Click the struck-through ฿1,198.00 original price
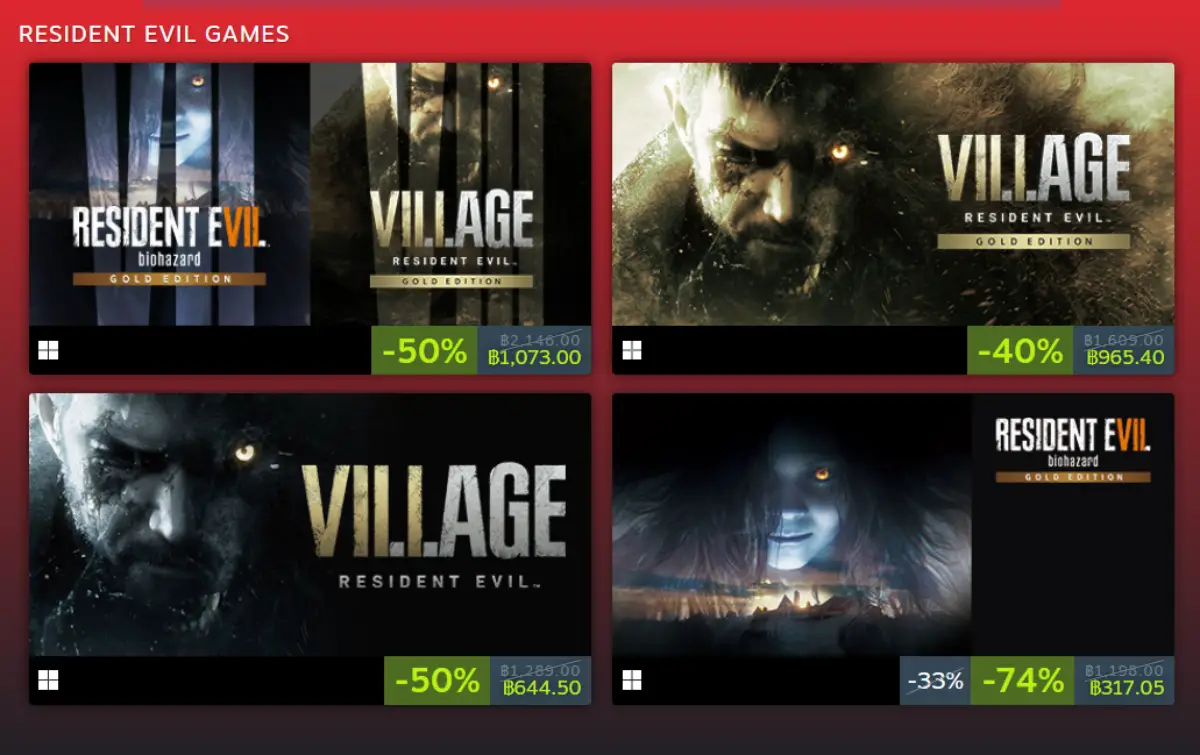This screenshot has width=1200, height=755. 1126,670
